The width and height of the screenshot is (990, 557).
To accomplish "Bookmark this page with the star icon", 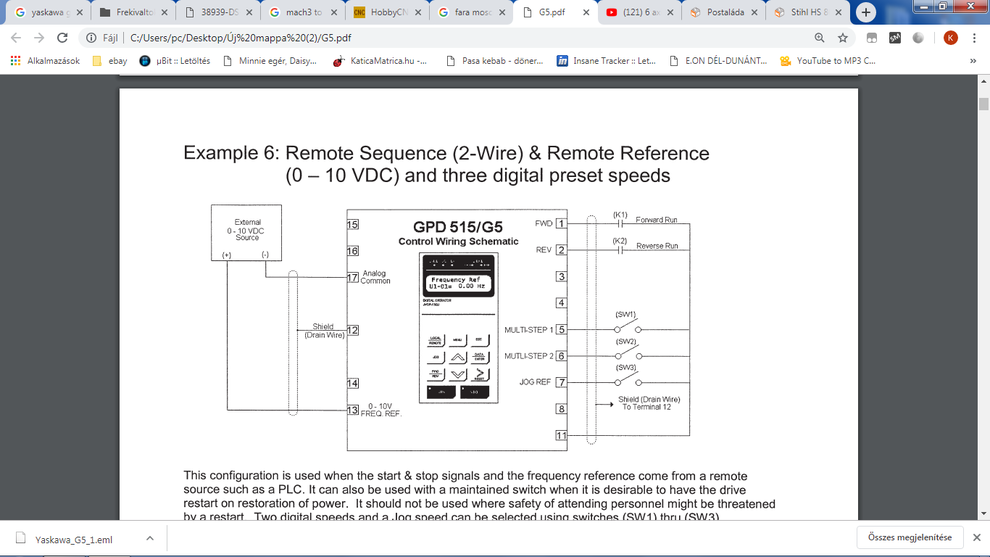I will [843, 38].
